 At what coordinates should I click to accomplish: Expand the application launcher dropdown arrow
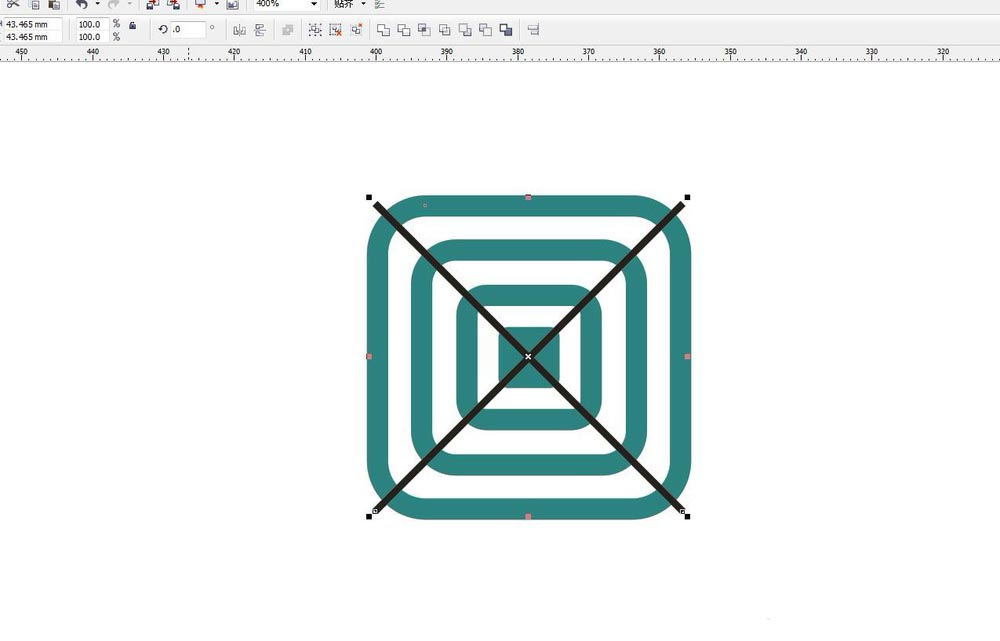[216, 4]
